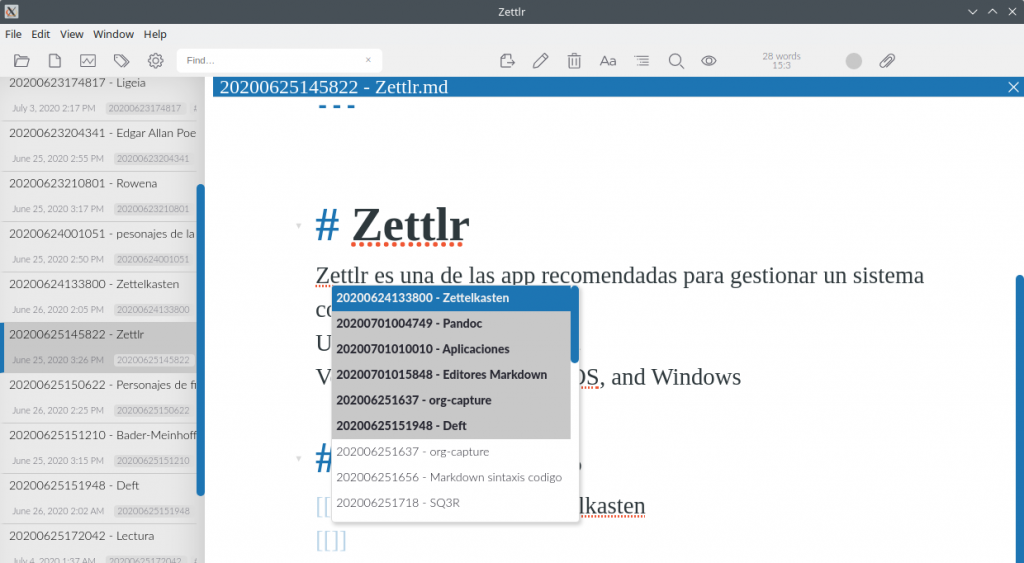Open the Personajes de fi note
This screenshot has width=1024, height=563.
click(98, 397)
